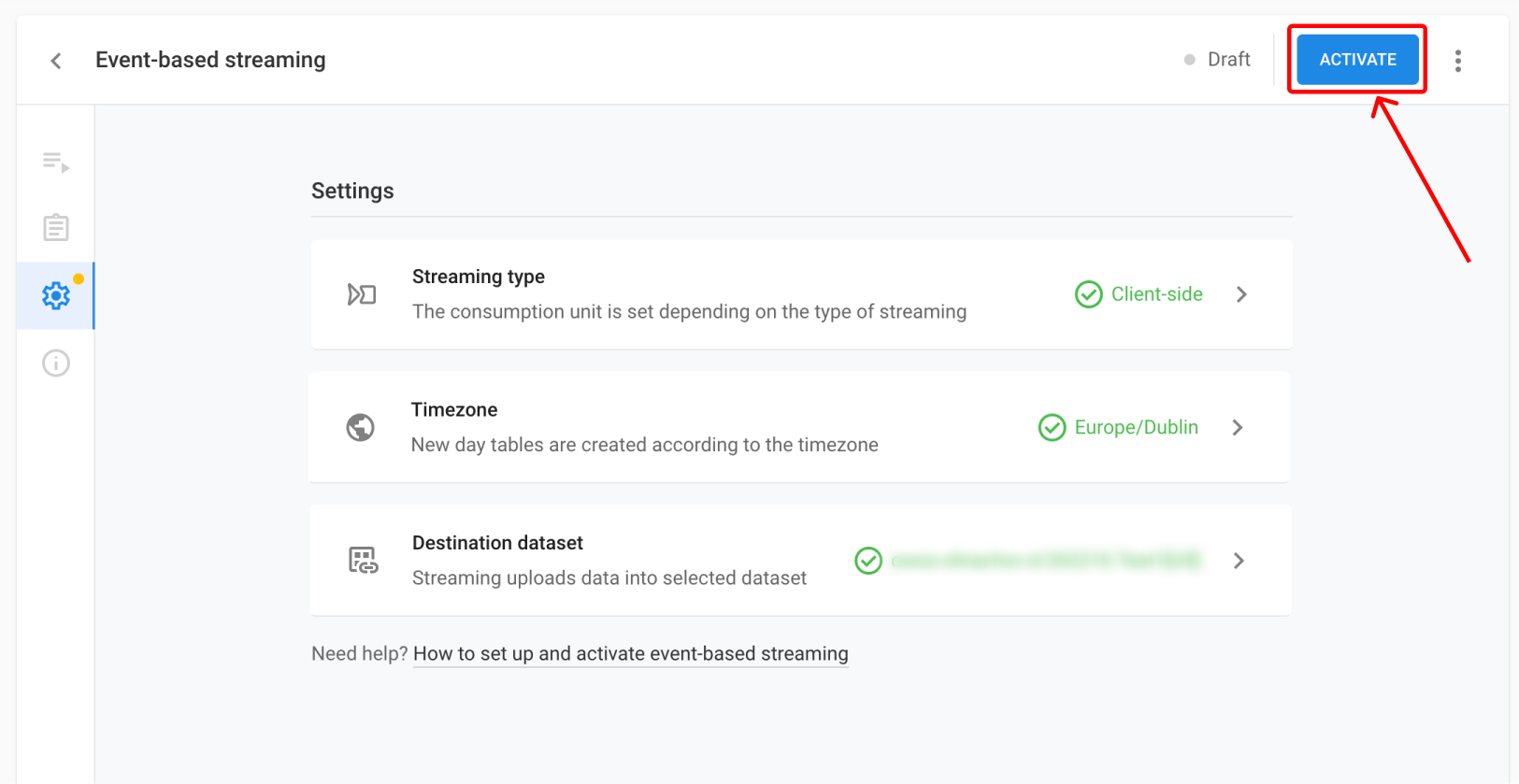
Task: Open the run queue sidebar icon
Action: click(x=56, y=163)
